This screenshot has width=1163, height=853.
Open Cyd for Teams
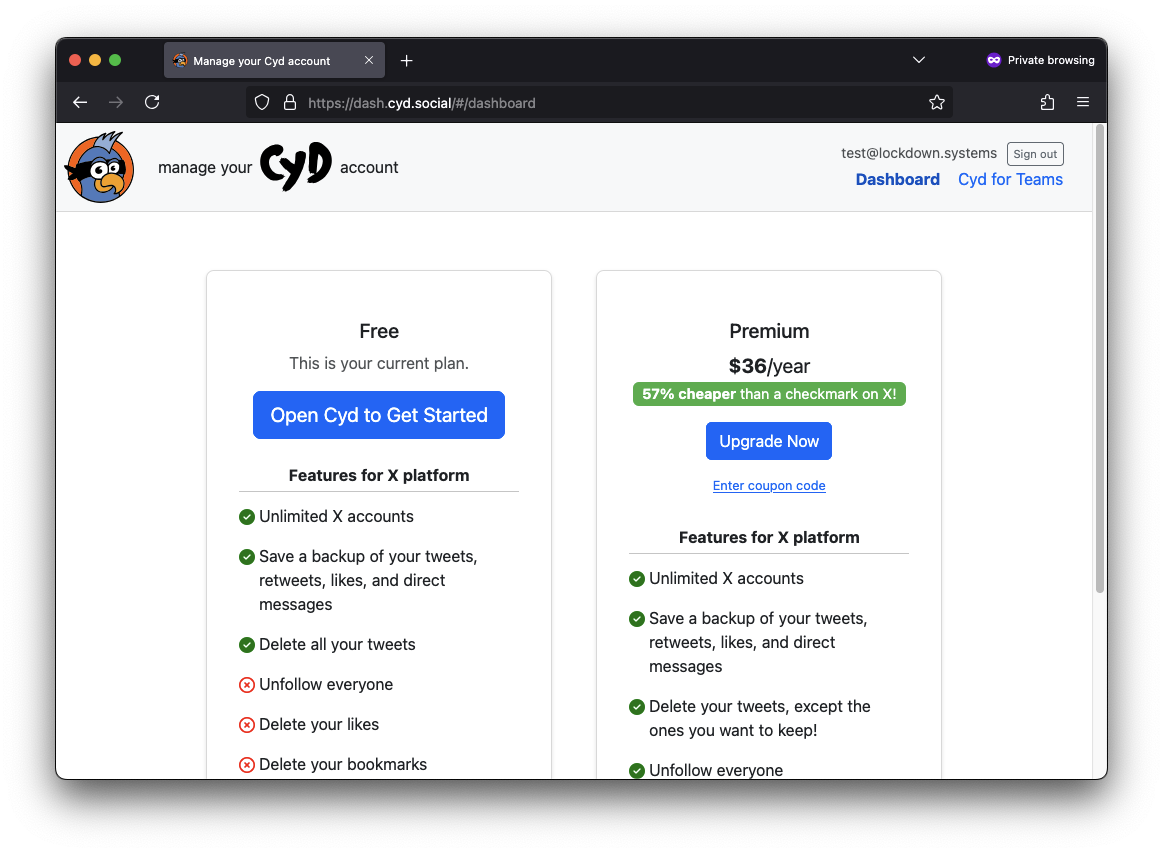click(x=1010, y=179)
